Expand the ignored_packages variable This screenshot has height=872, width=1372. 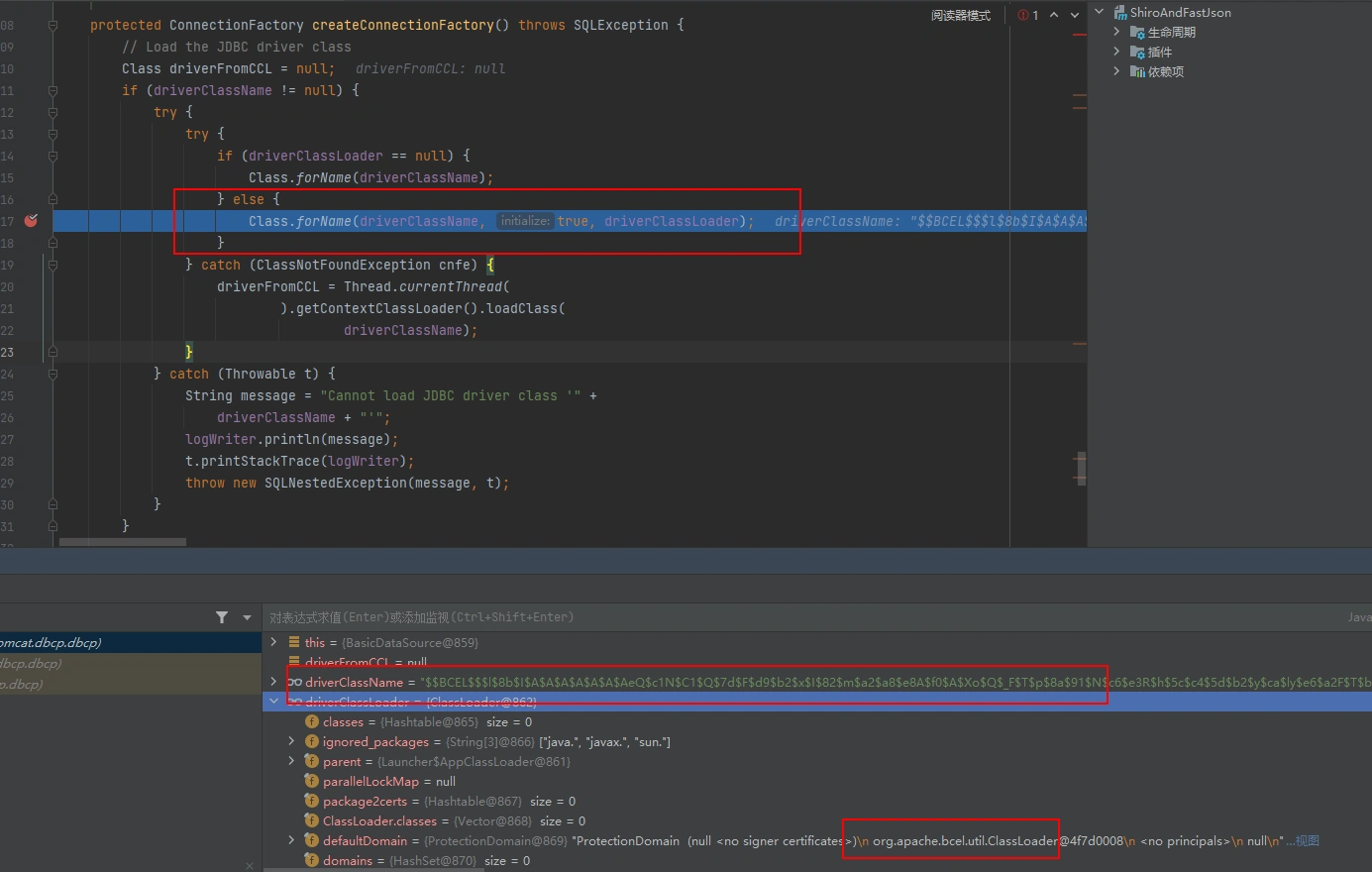point(291,741)
